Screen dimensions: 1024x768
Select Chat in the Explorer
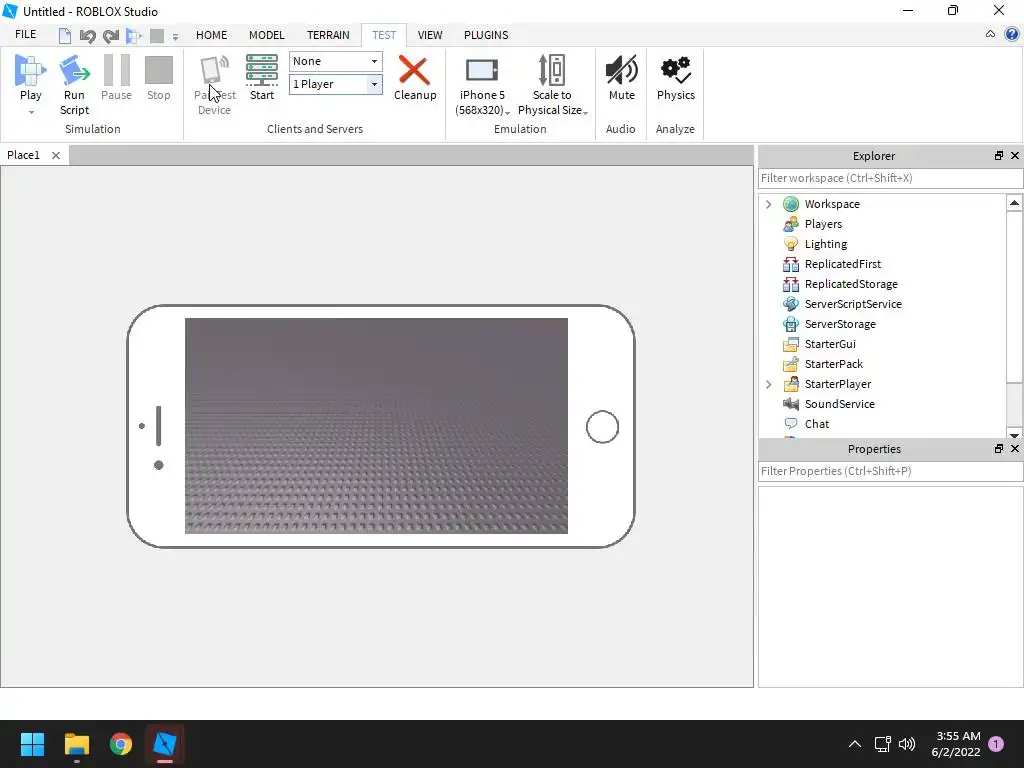click(816, 424)
